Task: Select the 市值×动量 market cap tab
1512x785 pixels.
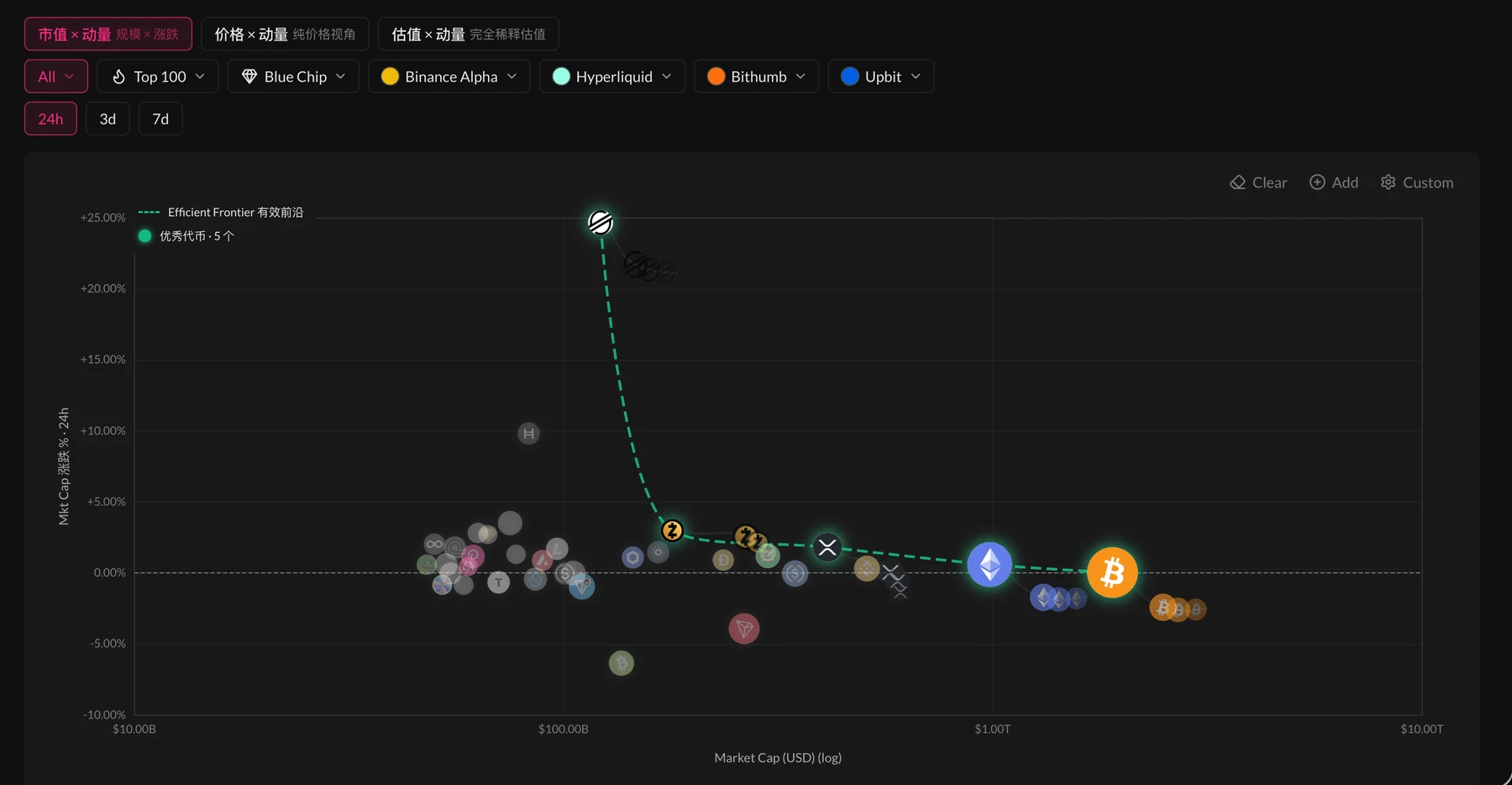Action: click(108, 34)
